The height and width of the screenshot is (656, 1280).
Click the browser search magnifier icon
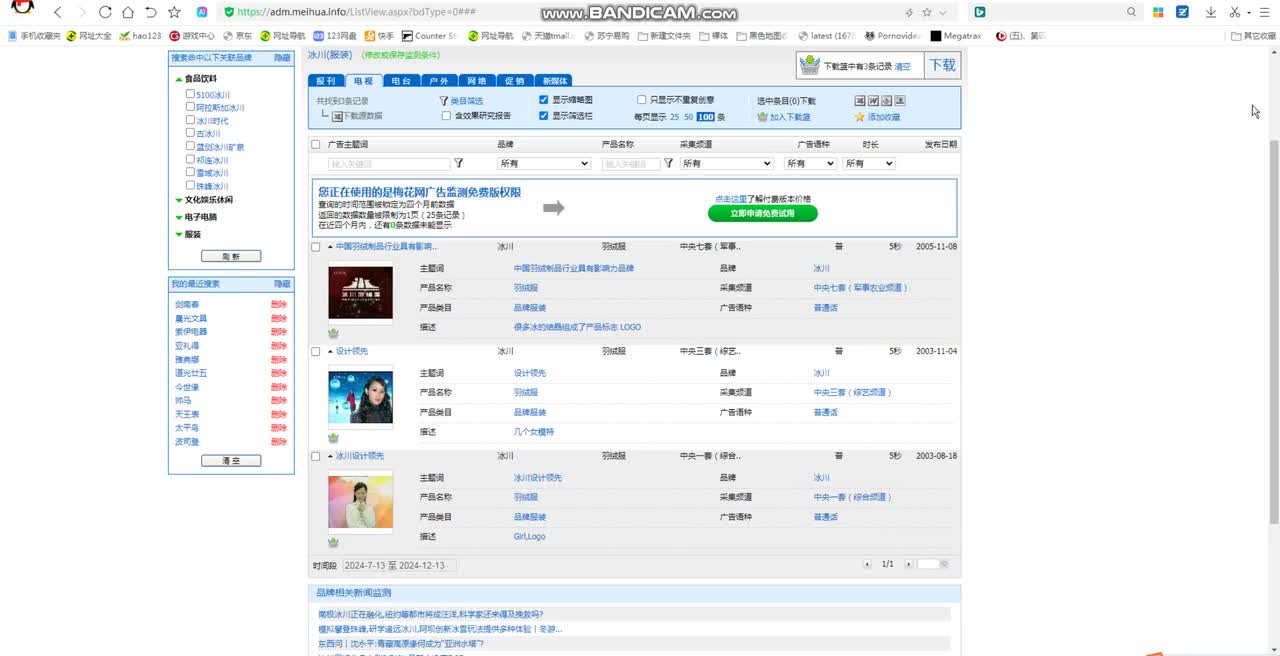(1132, 12)
